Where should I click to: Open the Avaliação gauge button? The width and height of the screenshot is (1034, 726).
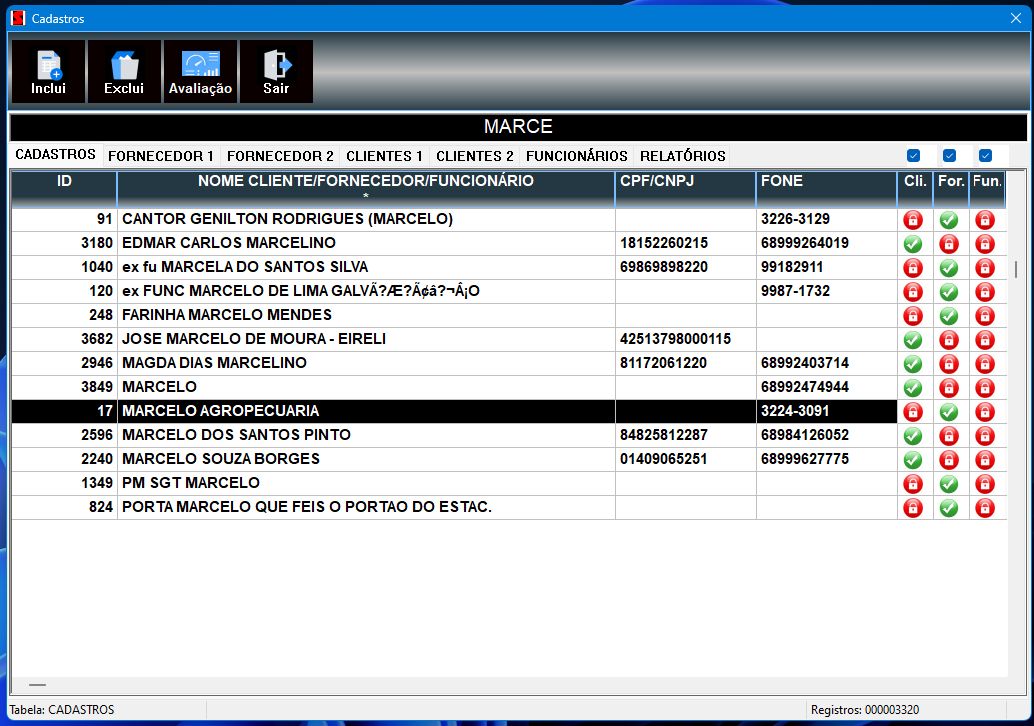[x=200, y=71]
